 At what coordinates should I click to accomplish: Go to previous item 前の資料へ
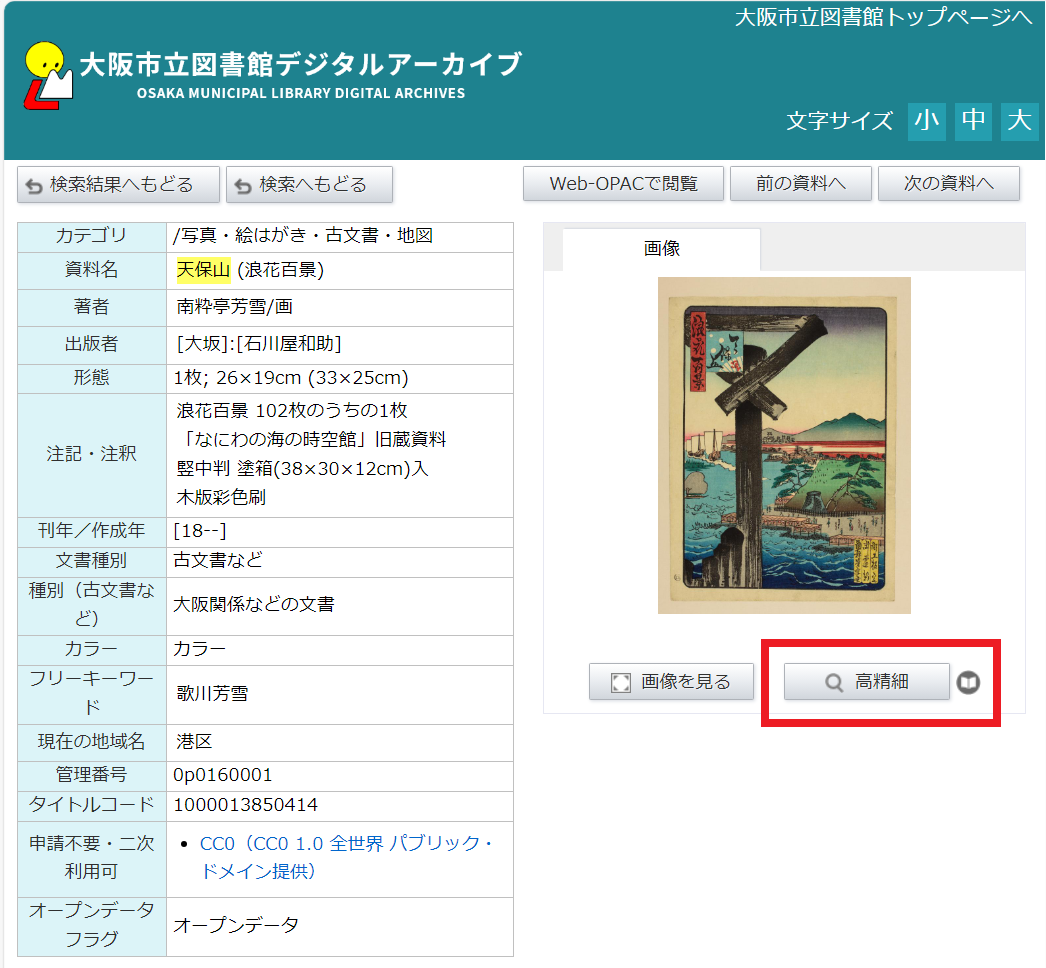(801, 183)
